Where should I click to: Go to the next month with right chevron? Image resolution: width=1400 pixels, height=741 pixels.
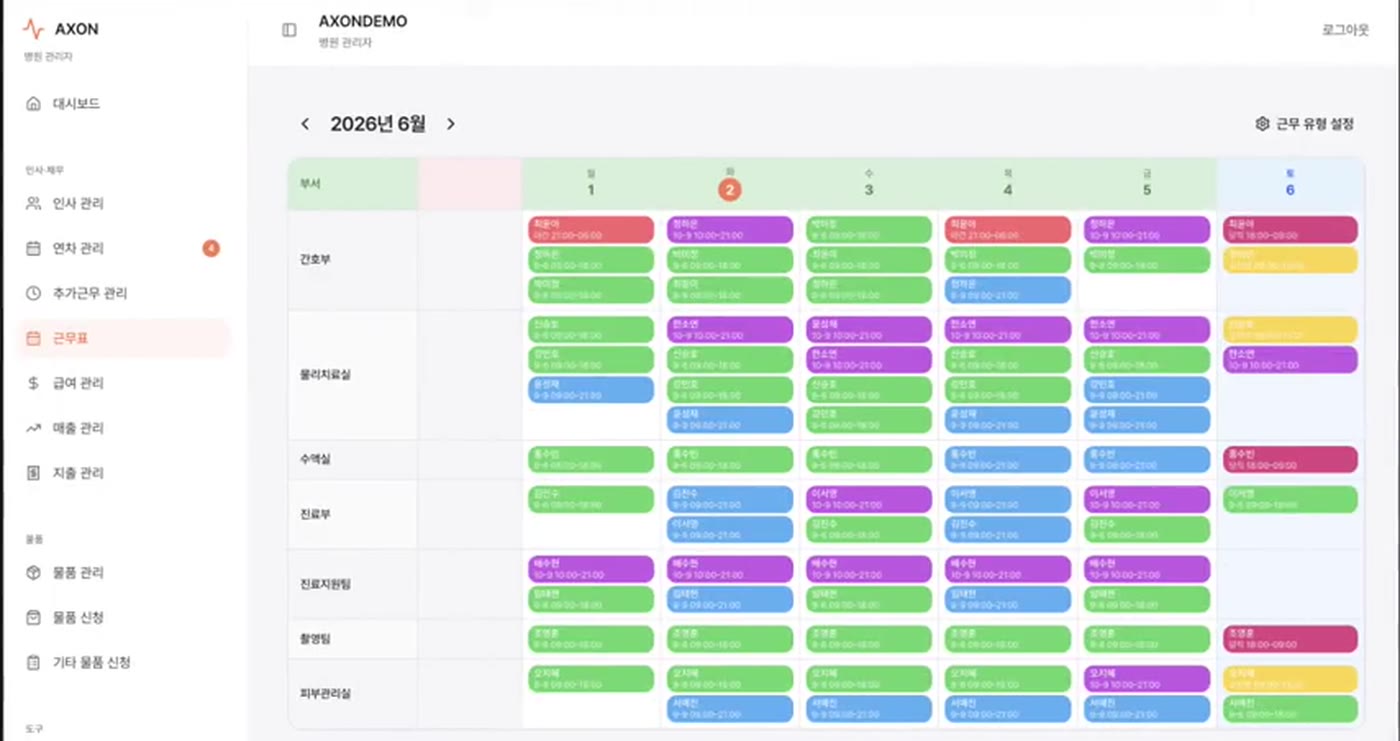pos(451,124)
